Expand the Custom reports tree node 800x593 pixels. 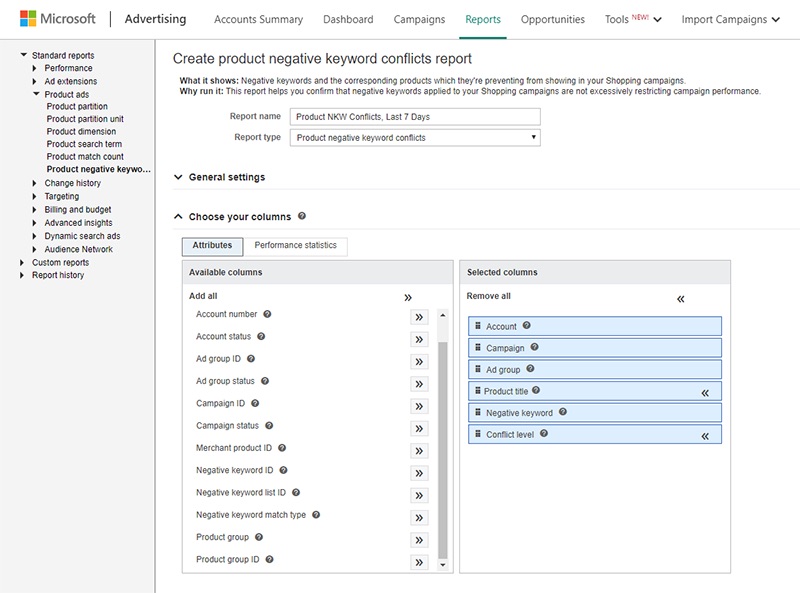21,262
